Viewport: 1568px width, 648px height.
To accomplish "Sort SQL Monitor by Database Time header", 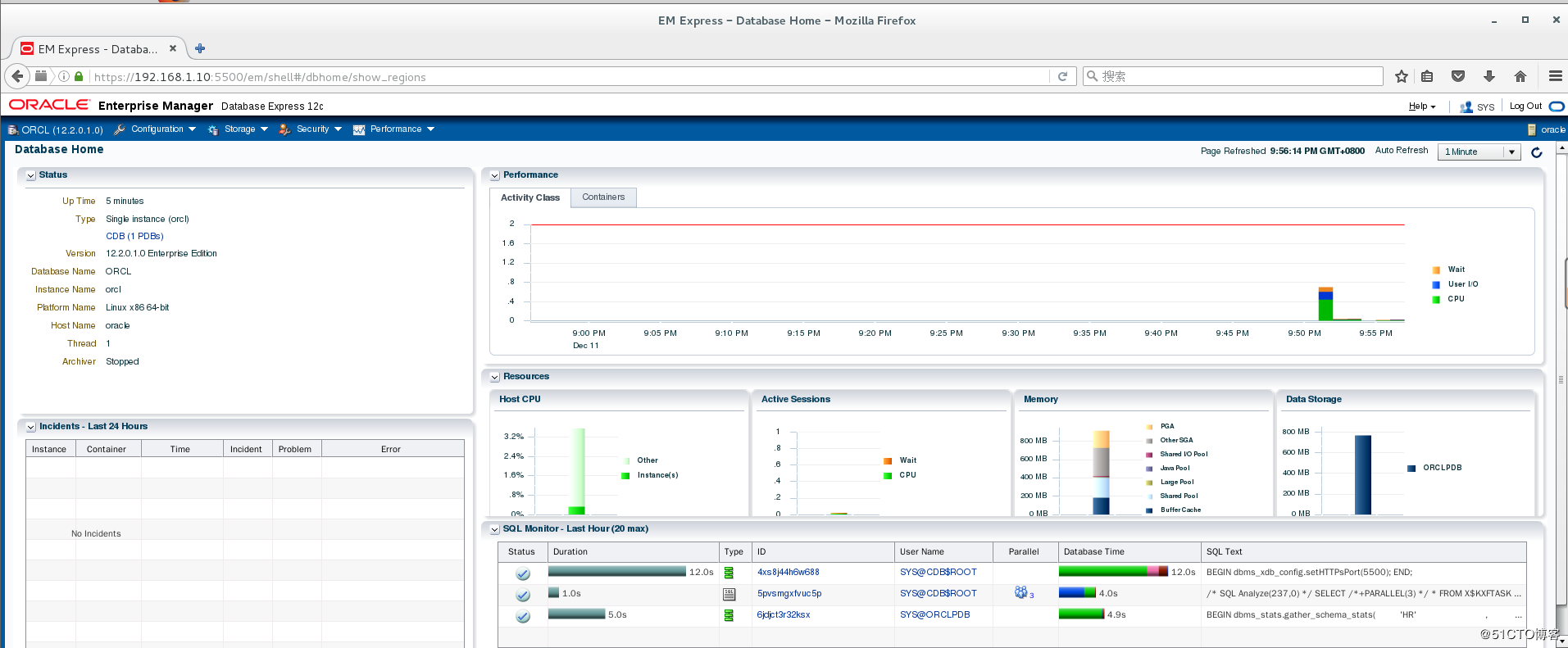I will 1129,551.
